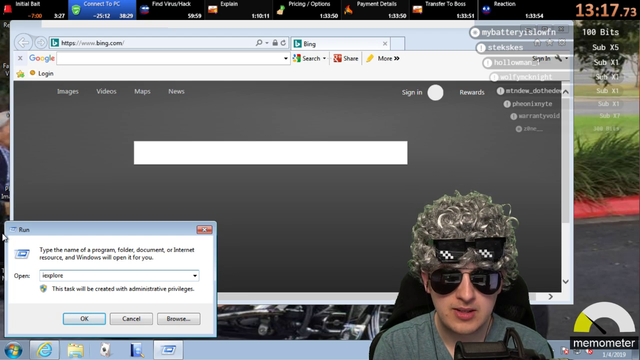Click the favorites star icon in the bar
This screenshot has width=640, height=360.
pos(20,74)
